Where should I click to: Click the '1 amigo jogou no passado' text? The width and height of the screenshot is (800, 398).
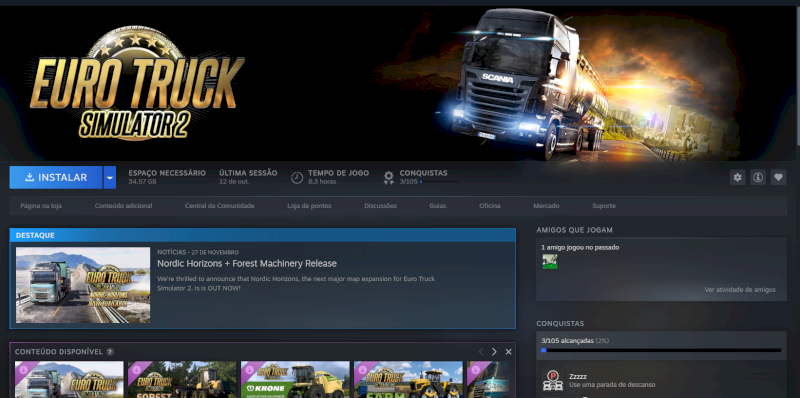click(x=580, y=247)
